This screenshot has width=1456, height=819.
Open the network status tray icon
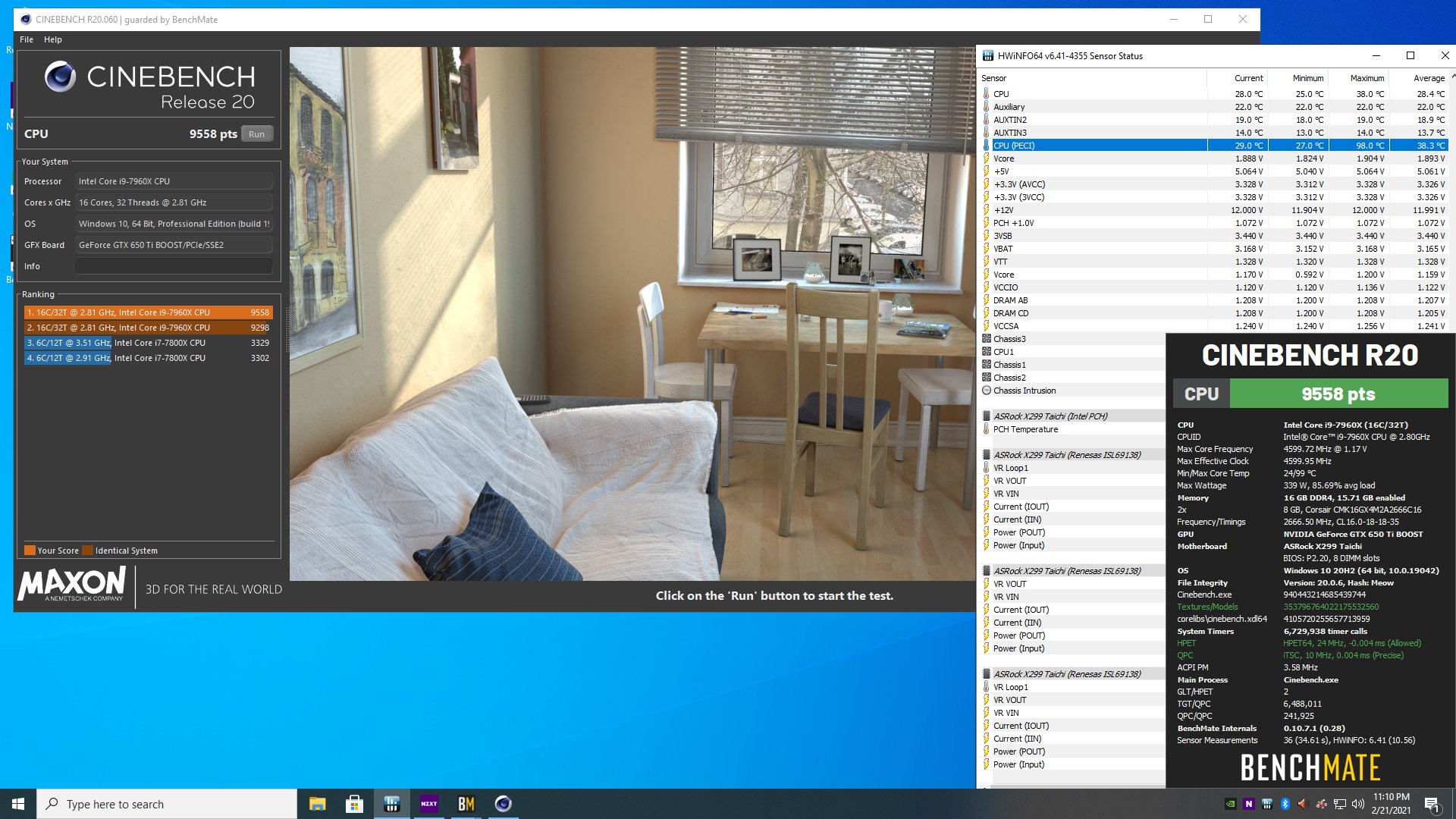click(x=1339, y=804)
